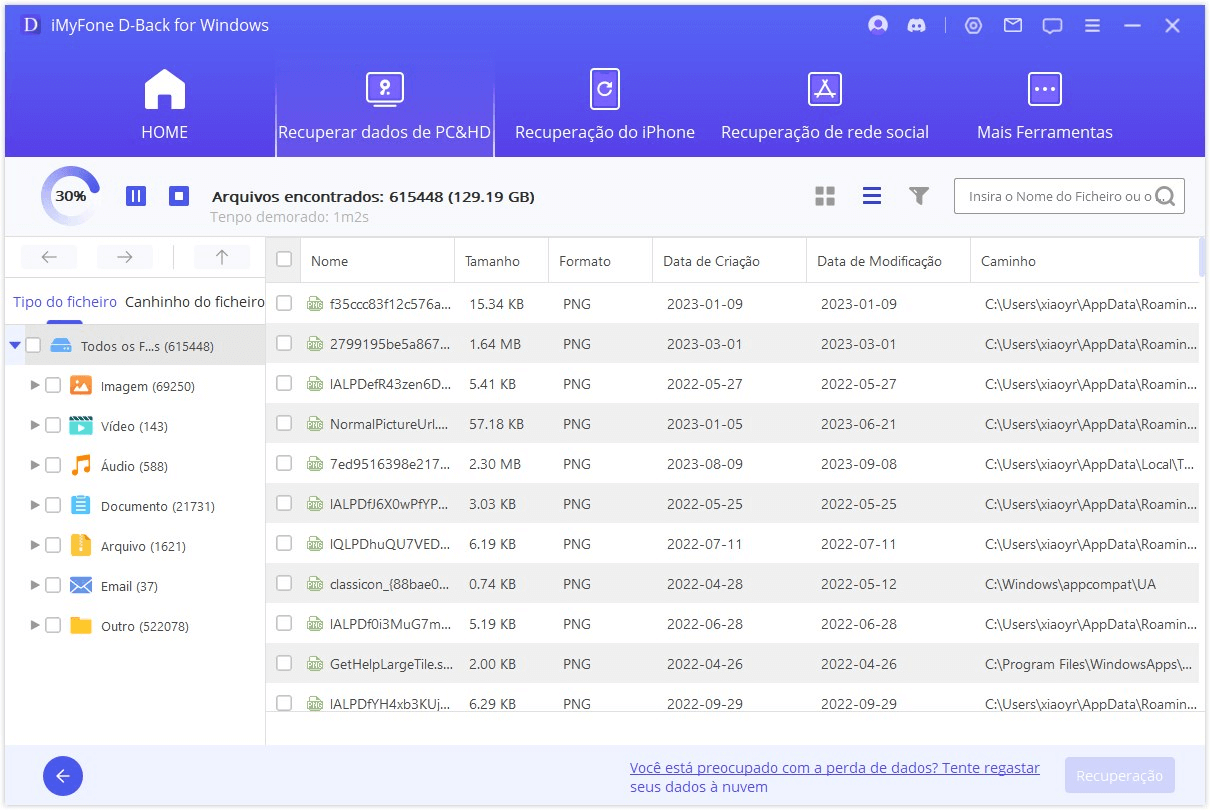Screen dimensions: 1210x810
Task: Click the Áudio music note icon
Action: coord(81,466)
